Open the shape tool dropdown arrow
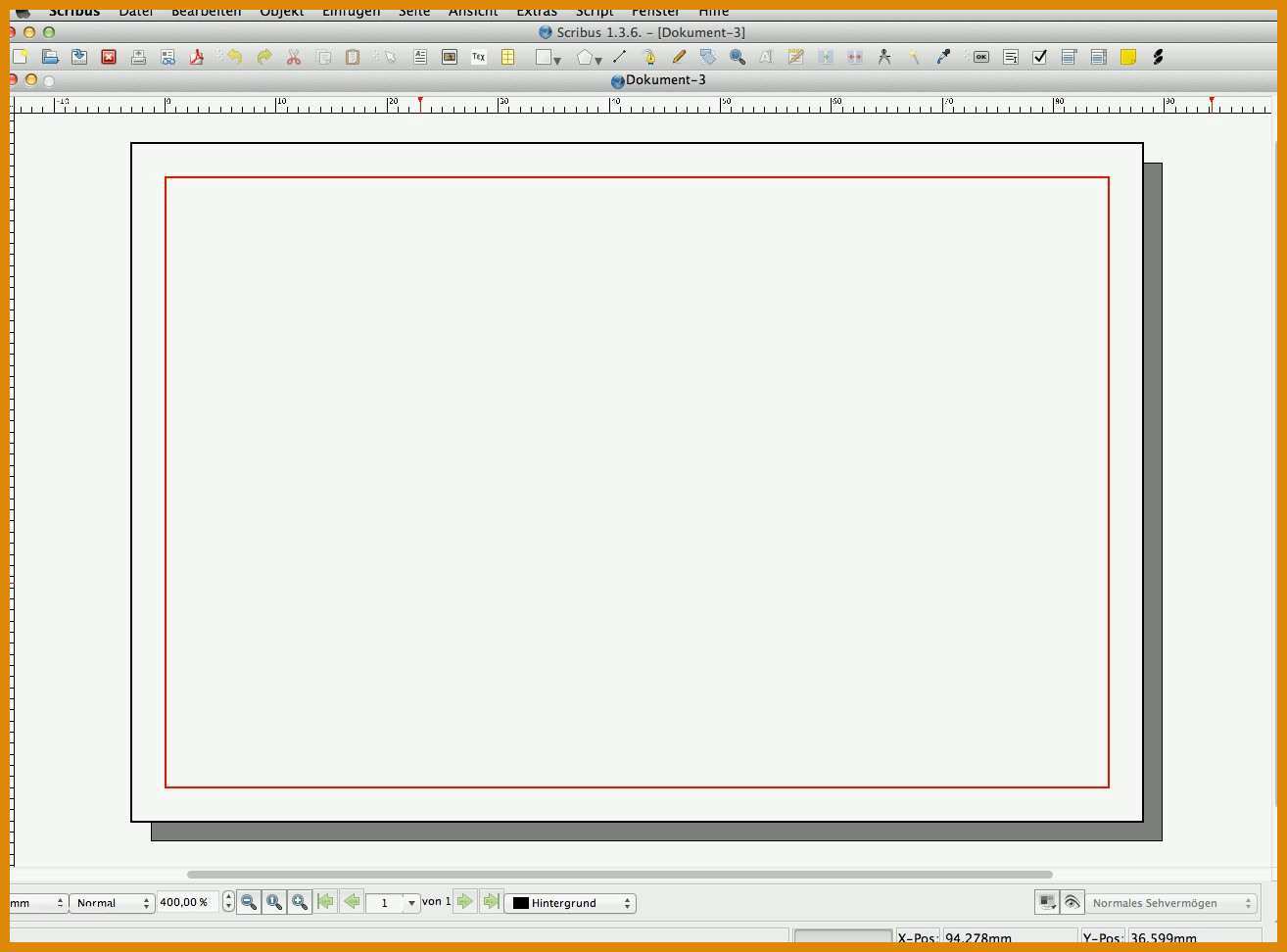 coord(557,61)
